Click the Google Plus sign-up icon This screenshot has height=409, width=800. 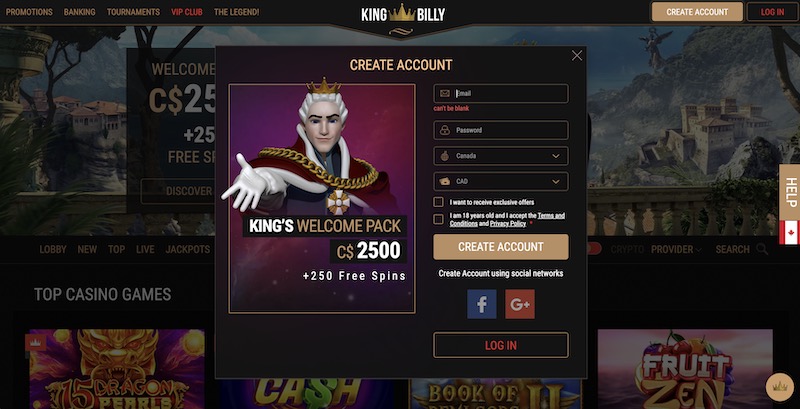coord(520,304)
